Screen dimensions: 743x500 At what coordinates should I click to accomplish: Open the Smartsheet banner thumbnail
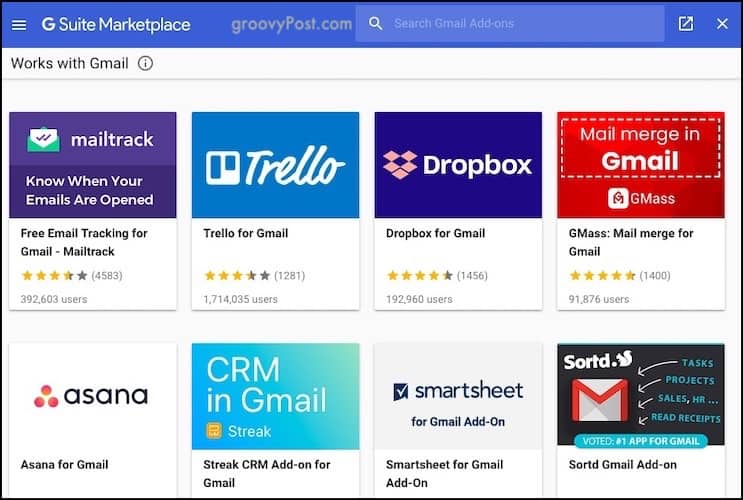(x=458, y=396)
